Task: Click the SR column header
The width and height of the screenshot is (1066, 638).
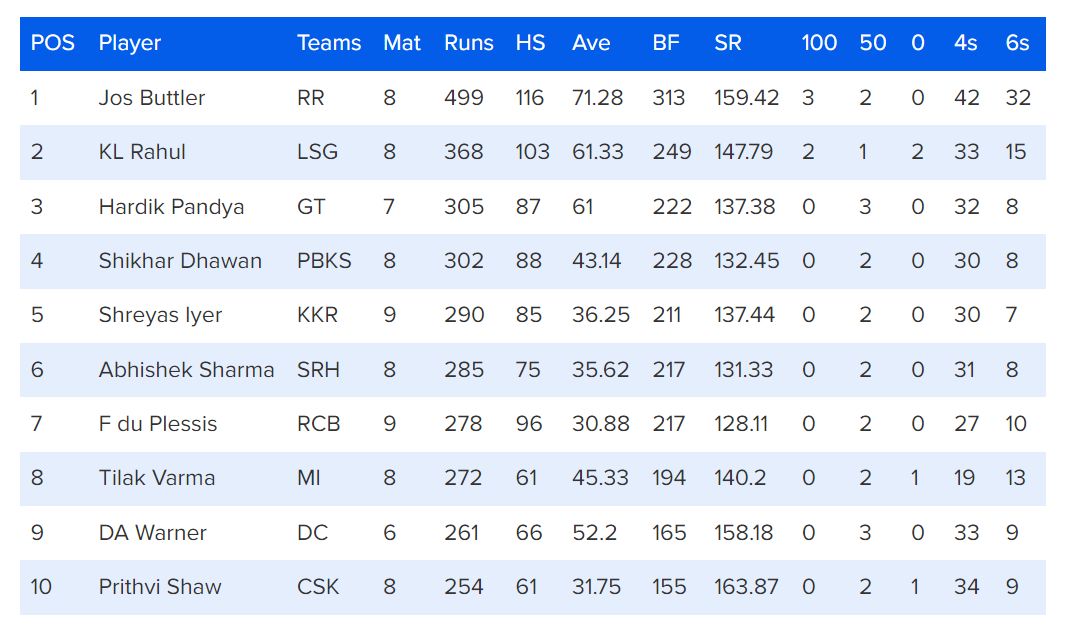Action: pyautogui.click(x=727, y=43)
